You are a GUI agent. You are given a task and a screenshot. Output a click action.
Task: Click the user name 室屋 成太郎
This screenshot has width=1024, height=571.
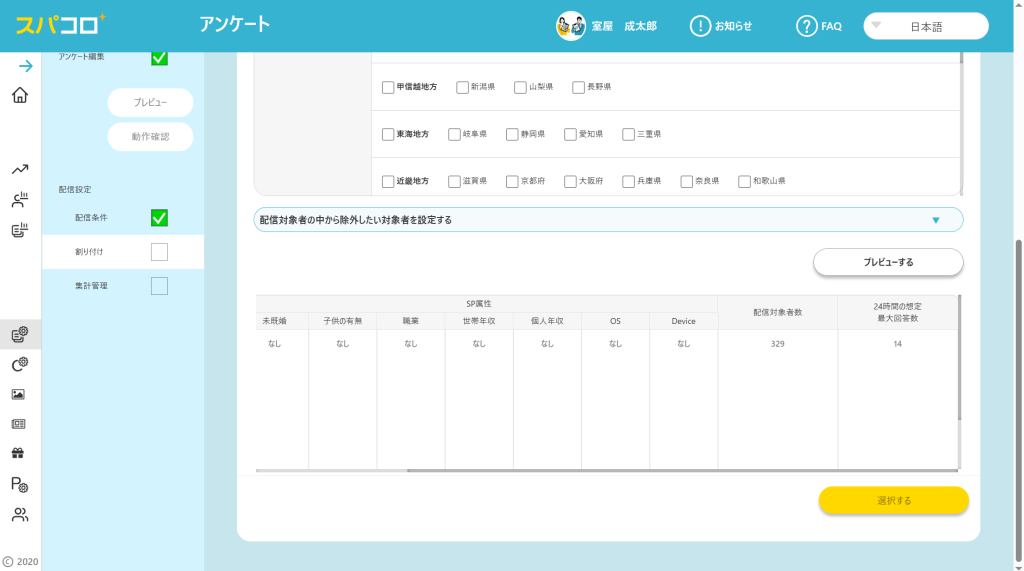624,26
